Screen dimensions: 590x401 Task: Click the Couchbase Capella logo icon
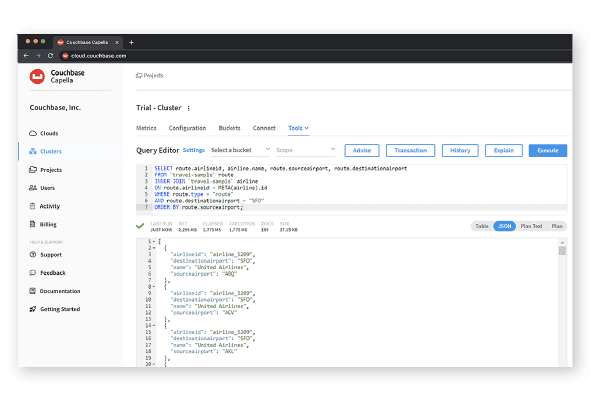pyautogui.click(x=37, y=76)
